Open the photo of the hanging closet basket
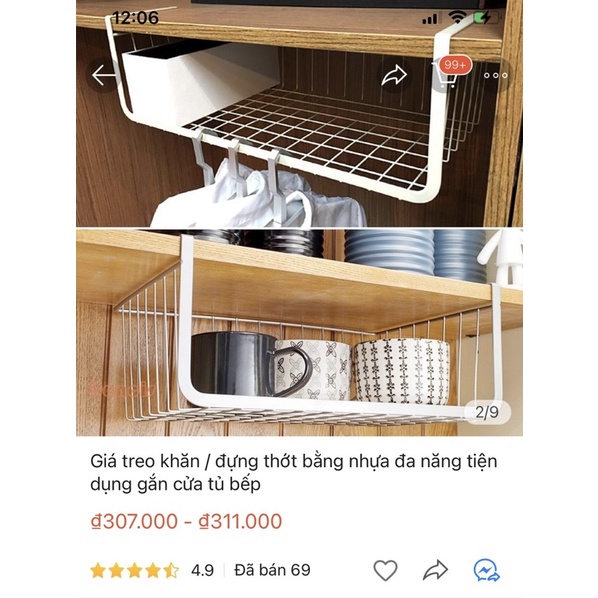 [x=299, y=114]
